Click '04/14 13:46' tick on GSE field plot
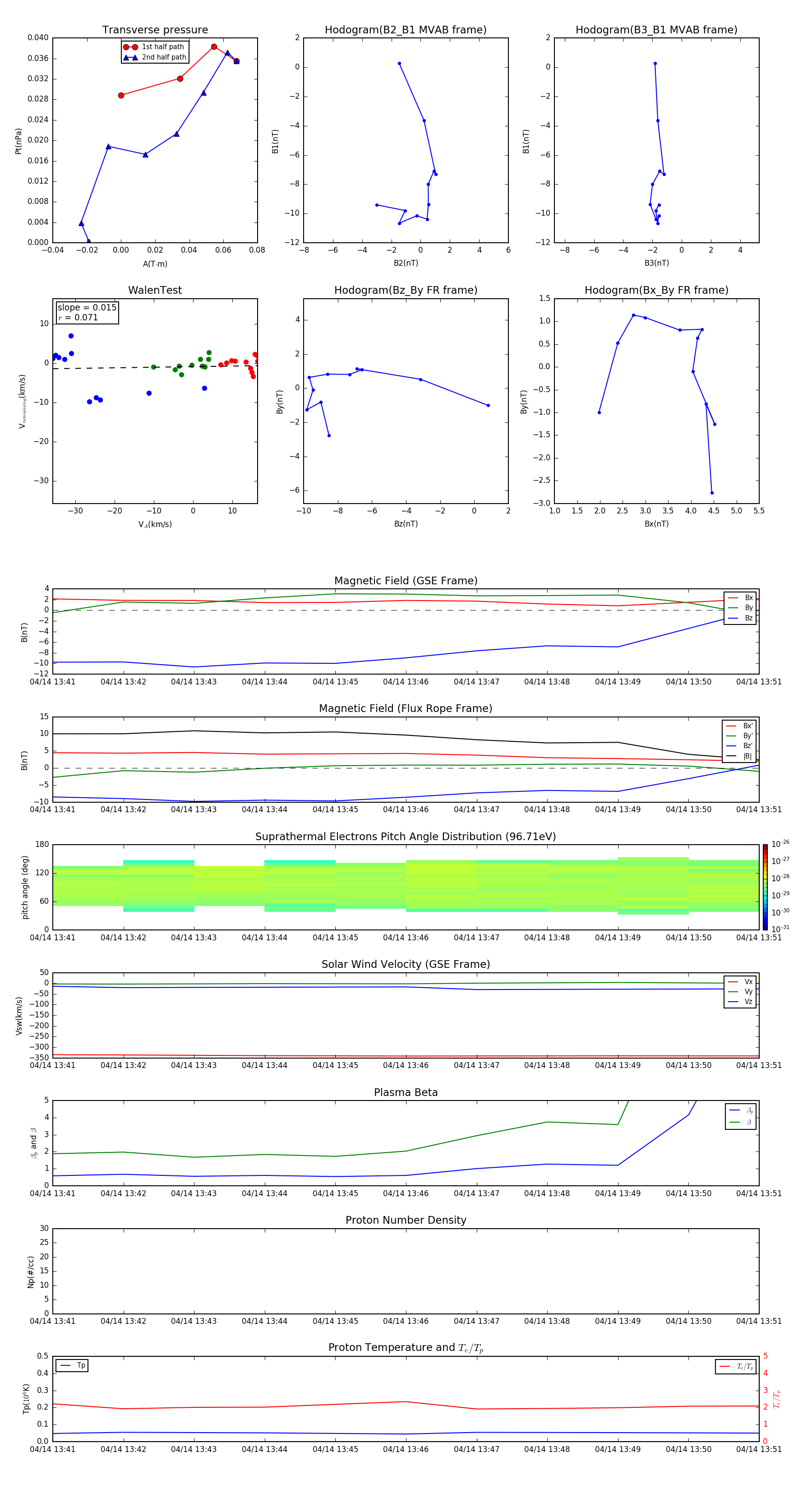 pos(406,682)
